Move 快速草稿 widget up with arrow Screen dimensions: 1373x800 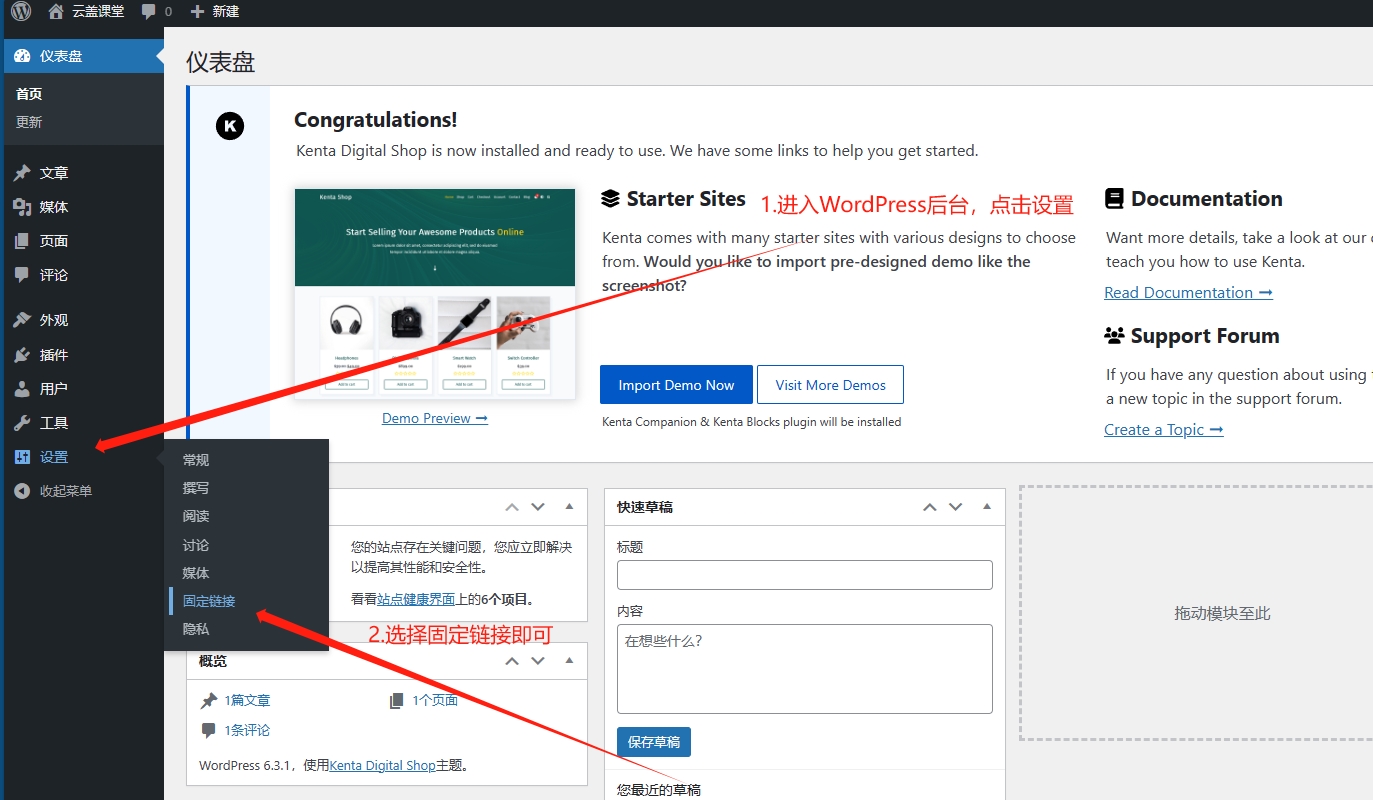coord(930,507)
